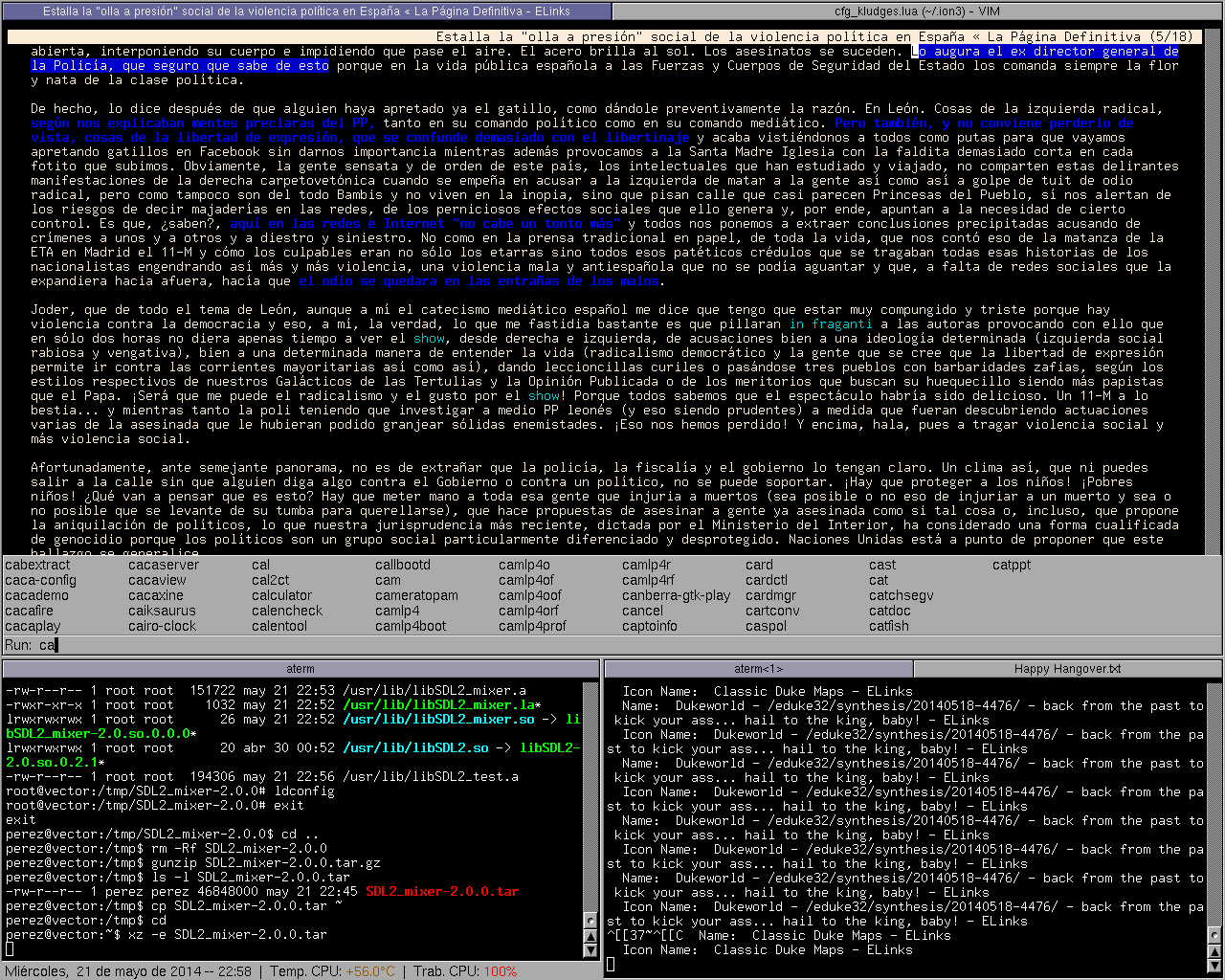Image resolution: width=1225 pixels, height=980 pixels.
Task: Click the up arrow in left aterm scrollbar
Action: [590, 936]
